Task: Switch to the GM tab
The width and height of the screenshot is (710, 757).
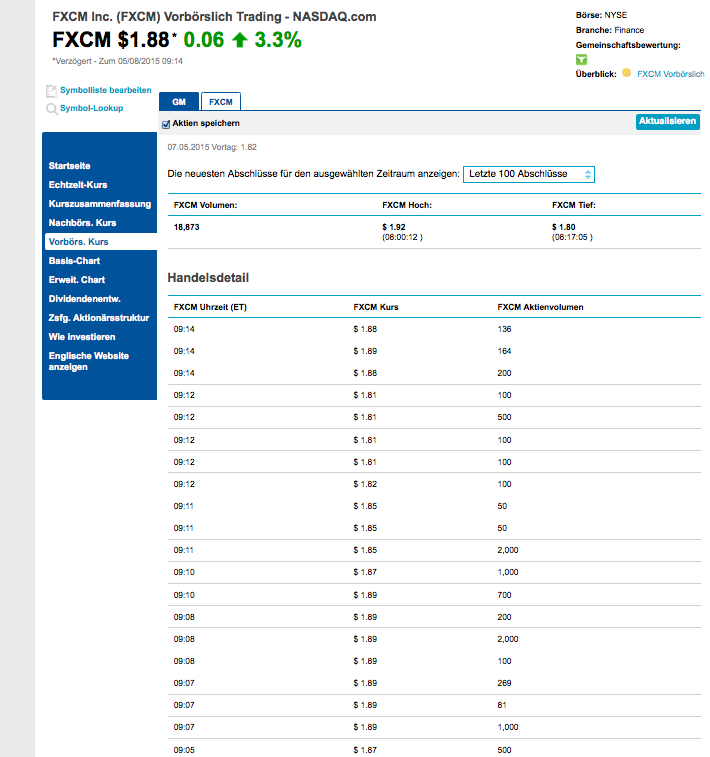Action: click(x=179, y=101)
